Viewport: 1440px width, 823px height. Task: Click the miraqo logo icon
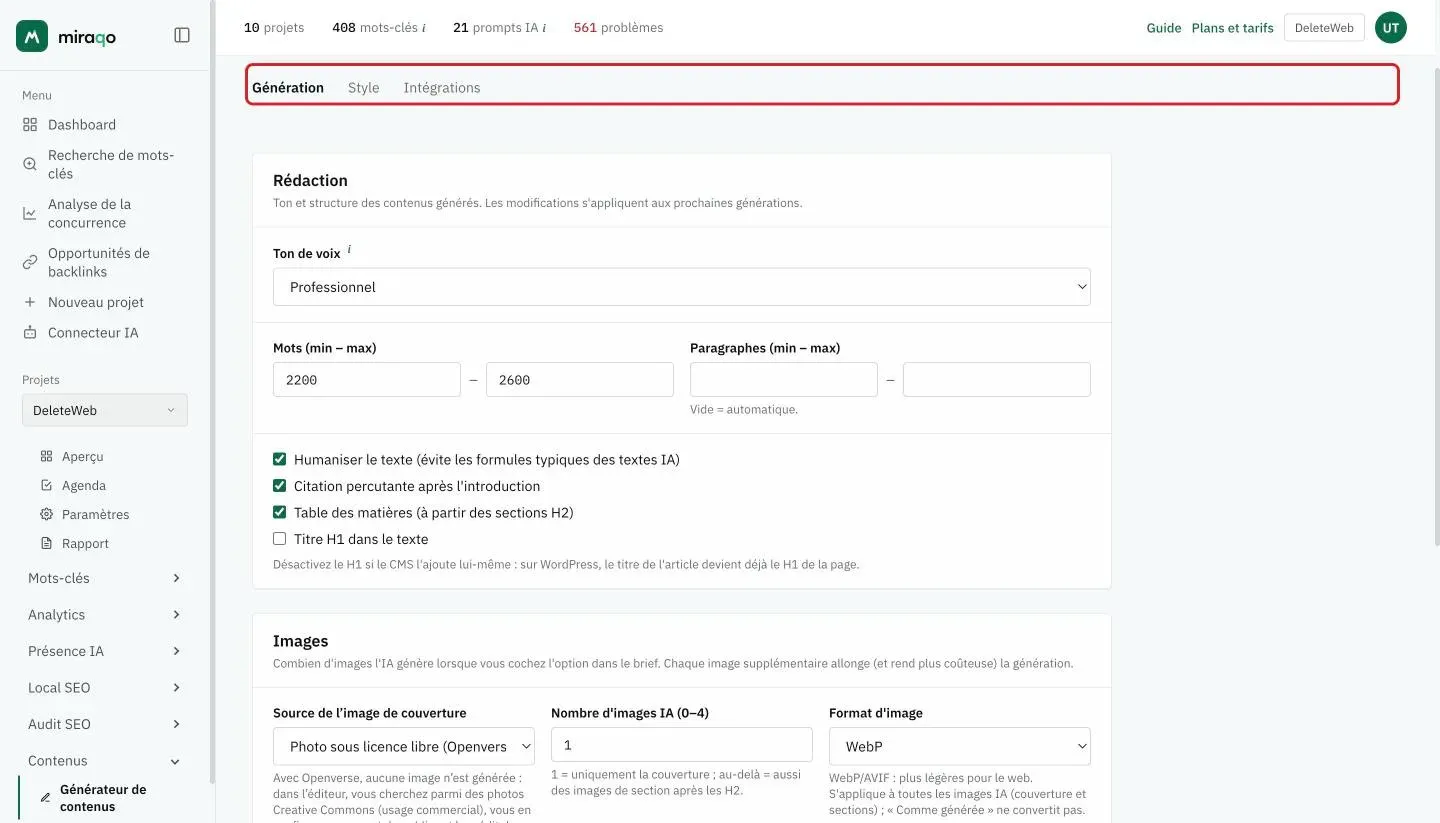point(32,36)
